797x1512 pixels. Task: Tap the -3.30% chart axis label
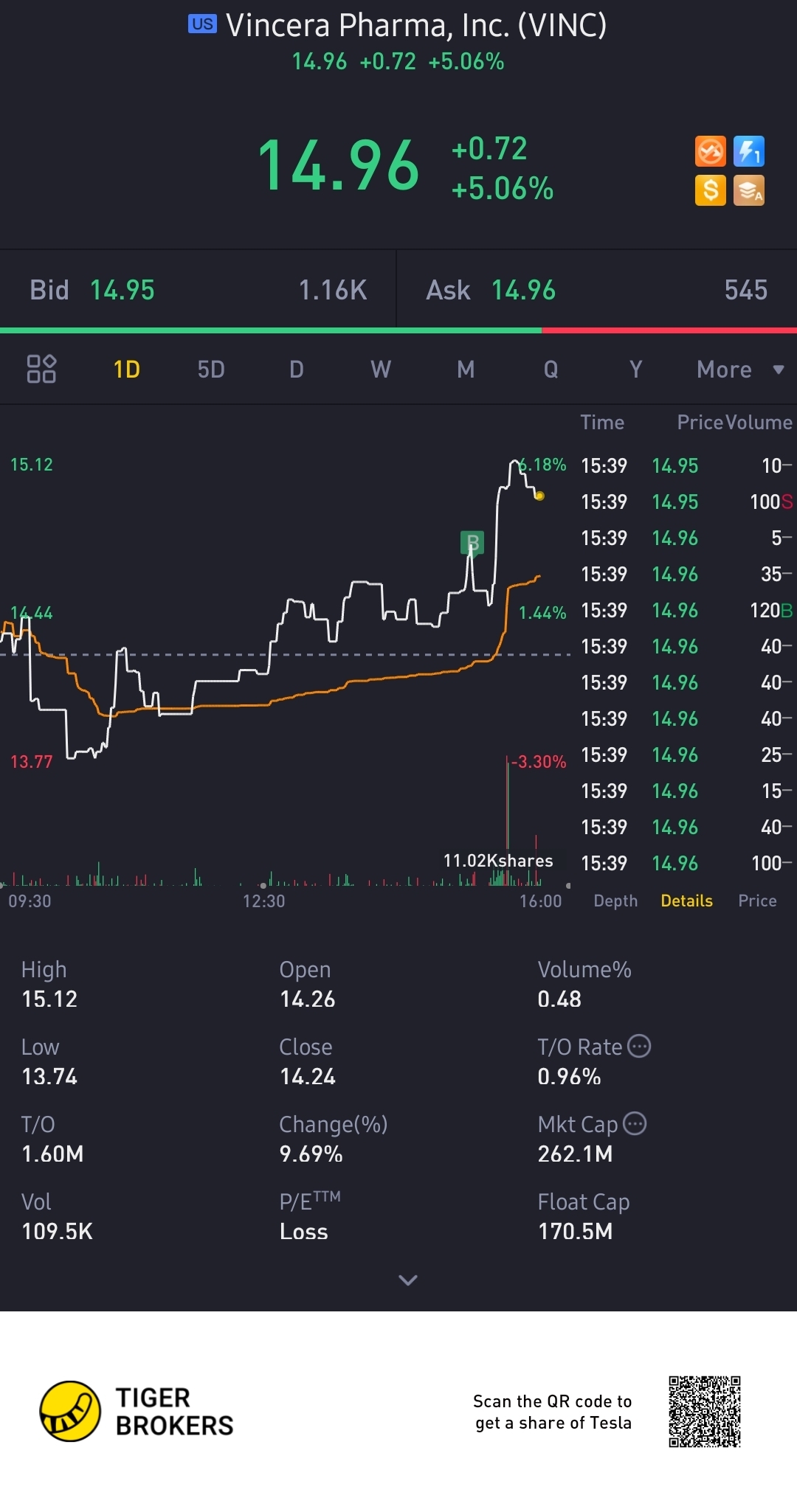pyautogui.click(x=539, y=761)
